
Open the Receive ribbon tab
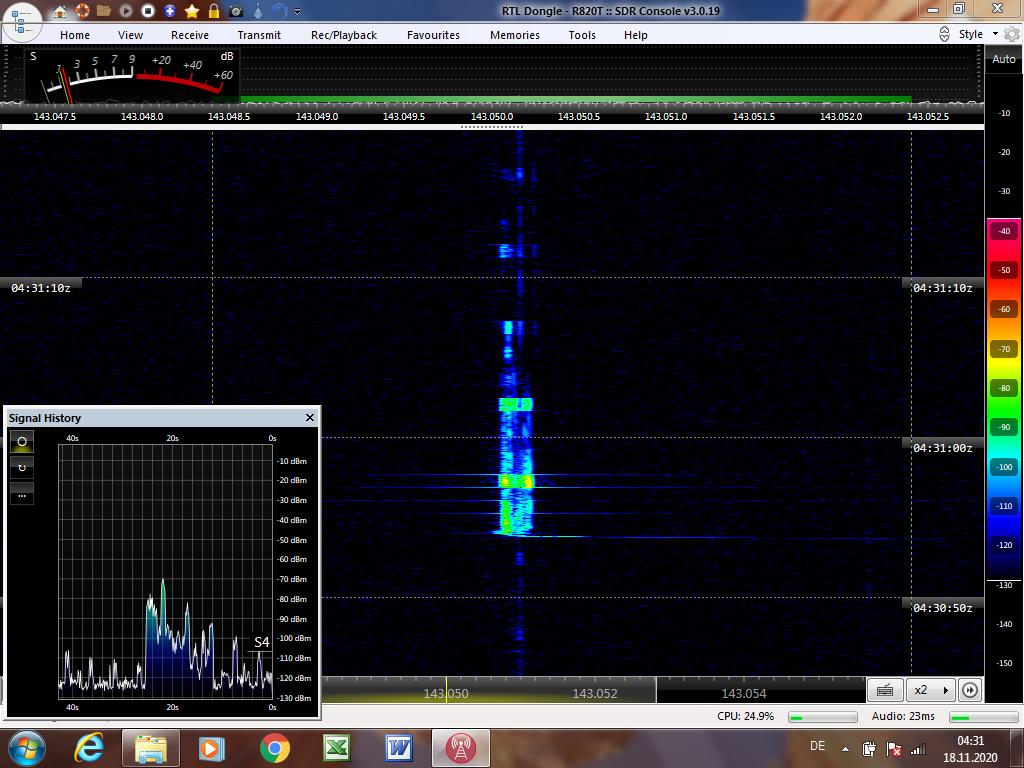pos(190,35)
